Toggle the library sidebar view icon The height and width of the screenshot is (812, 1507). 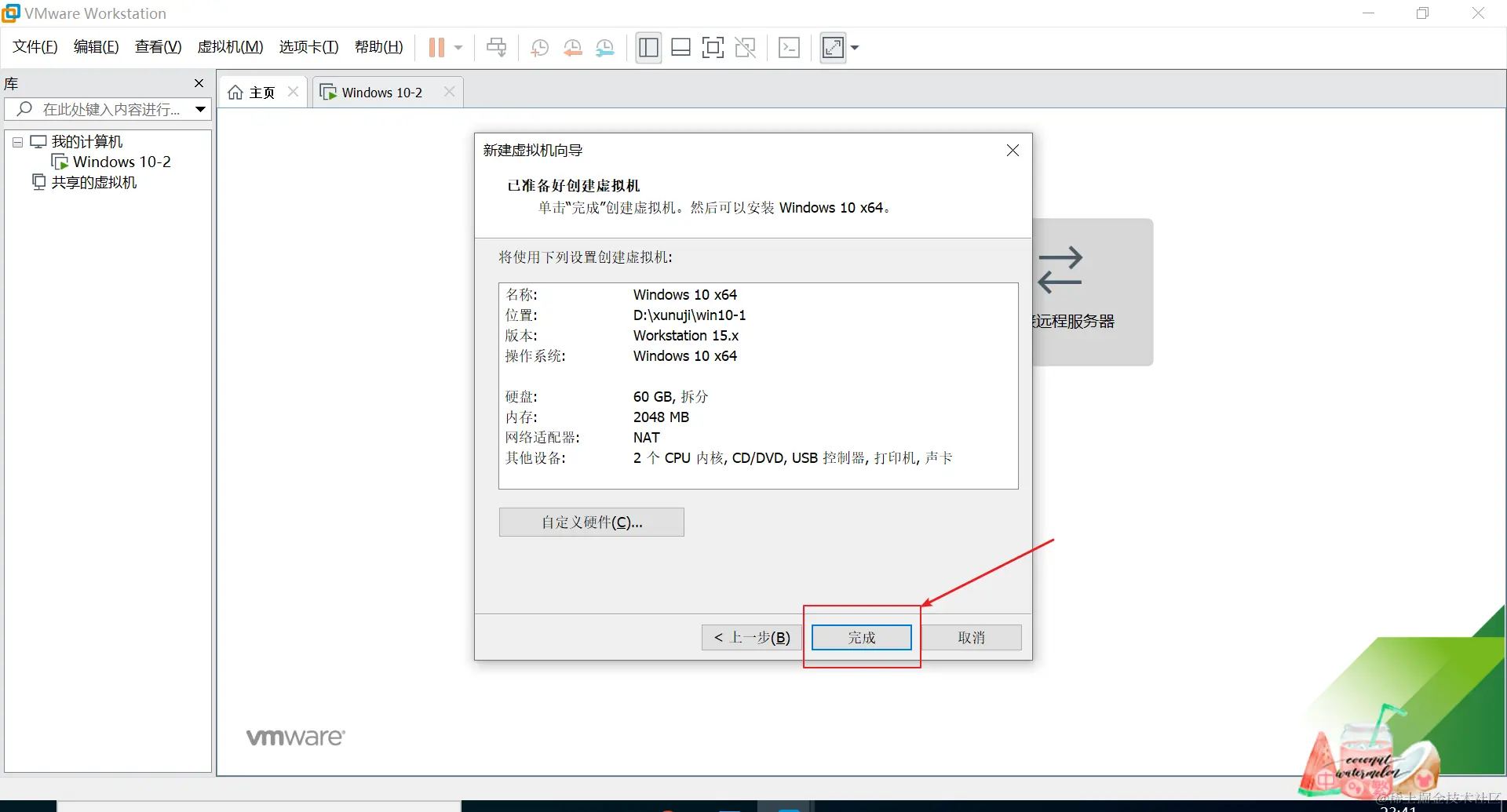648,48
